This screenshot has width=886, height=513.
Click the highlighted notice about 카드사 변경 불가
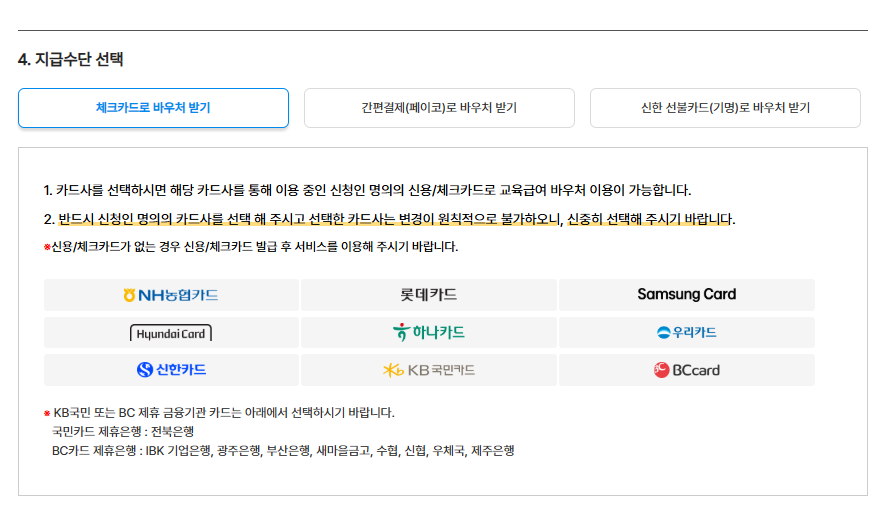397,219
